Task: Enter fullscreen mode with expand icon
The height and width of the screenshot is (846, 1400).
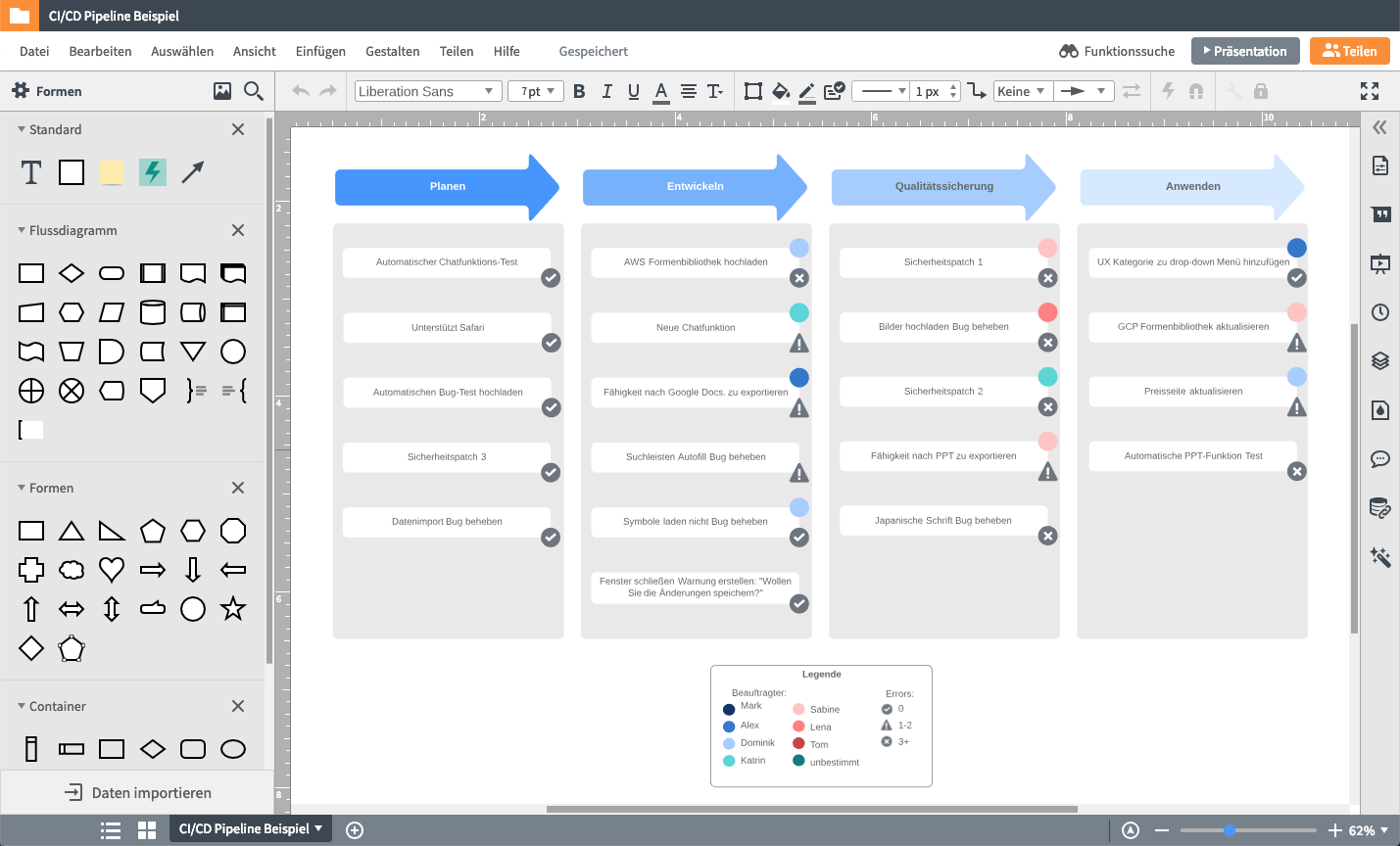Action: point(1370,91)
